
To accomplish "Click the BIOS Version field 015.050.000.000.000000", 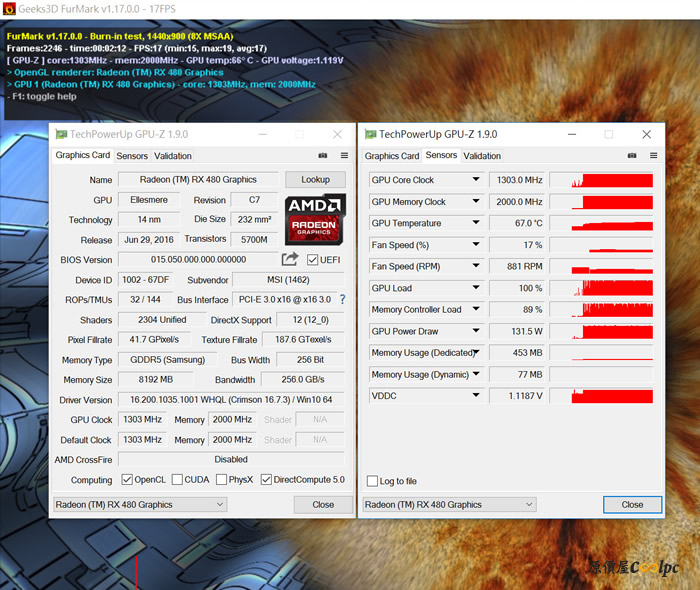I will [x=198, y=259].
